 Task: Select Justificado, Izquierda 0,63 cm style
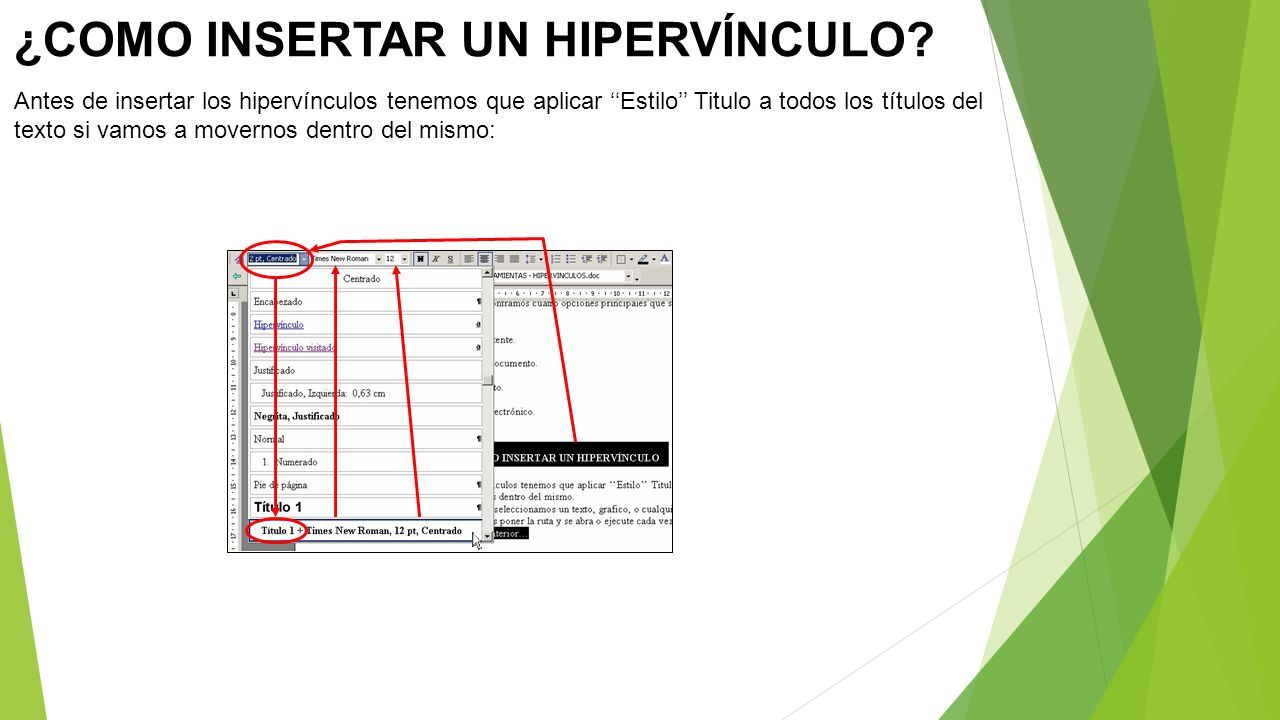point(365,393)
